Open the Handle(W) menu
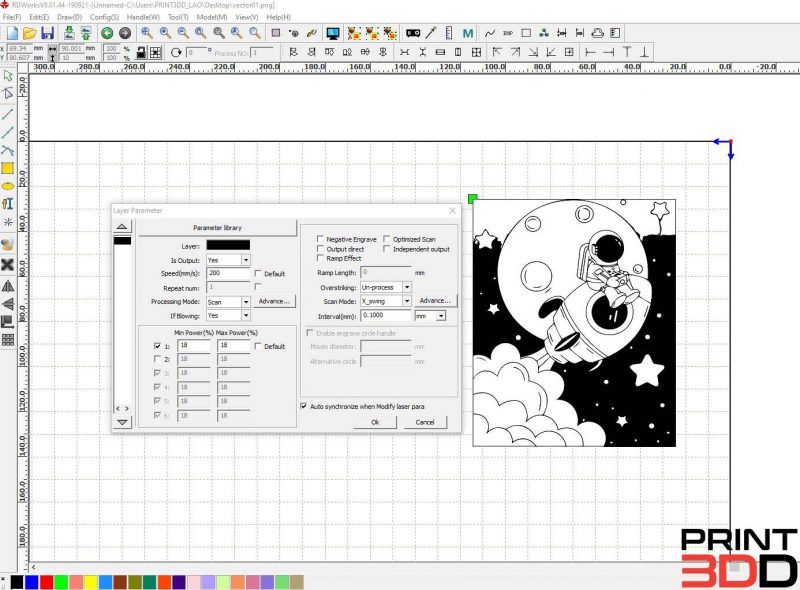This screenshot has width=800, height=590. 143,17
